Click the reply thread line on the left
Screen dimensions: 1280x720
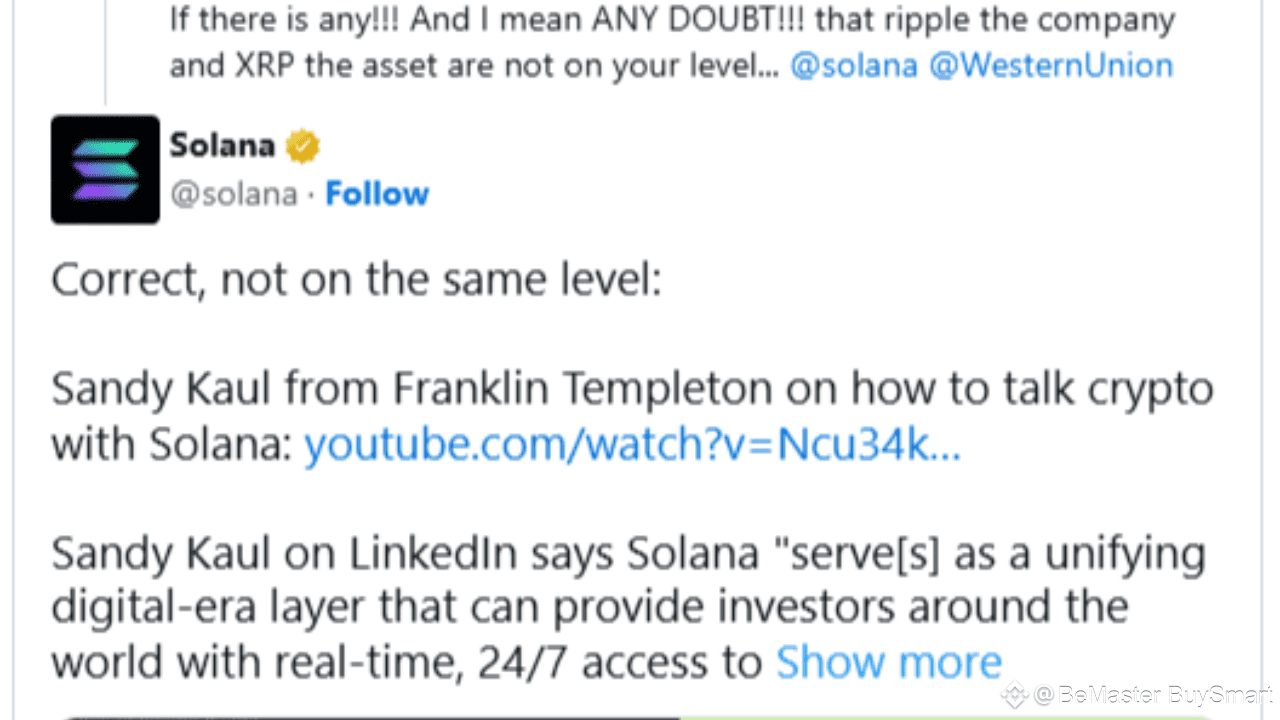pos(107,50)
